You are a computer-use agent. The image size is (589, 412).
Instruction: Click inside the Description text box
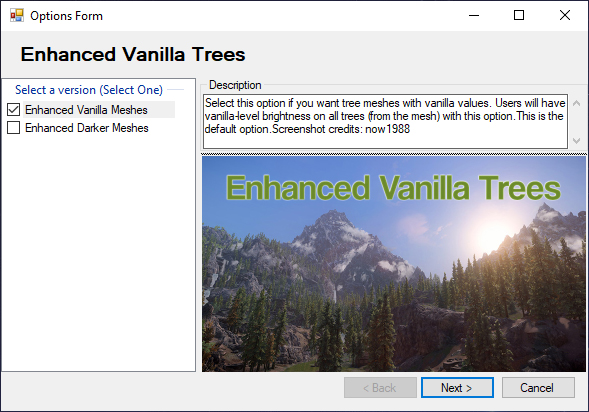pyautogui.click(x=385, y=121)
